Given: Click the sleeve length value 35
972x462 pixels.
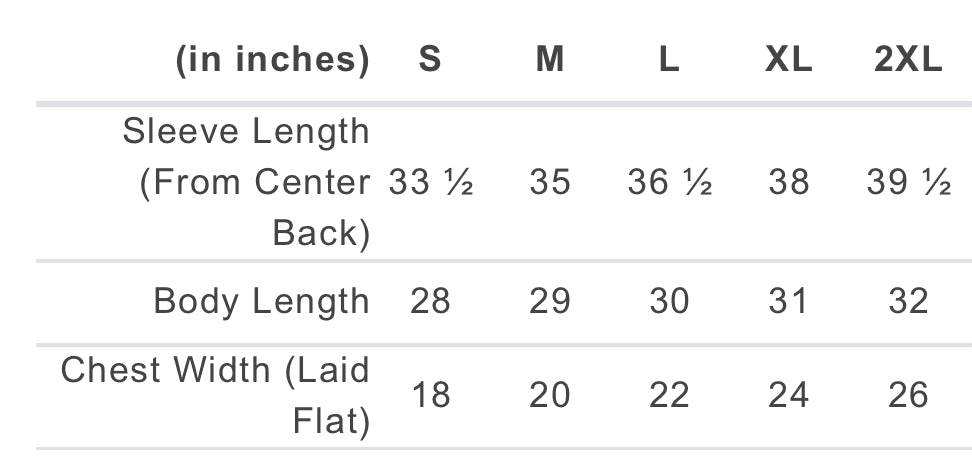Looking at the screenshot, I should (x=550, y=183).
